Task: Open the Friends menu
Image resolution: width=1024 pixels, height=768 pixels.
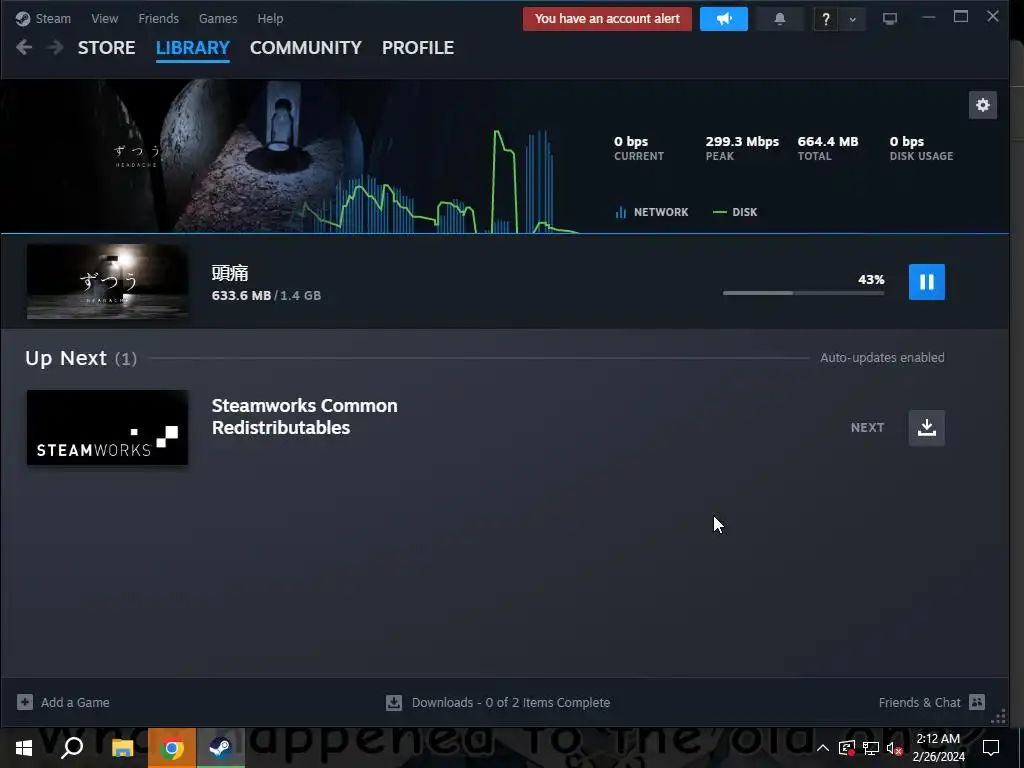Action: pos(158,18)
